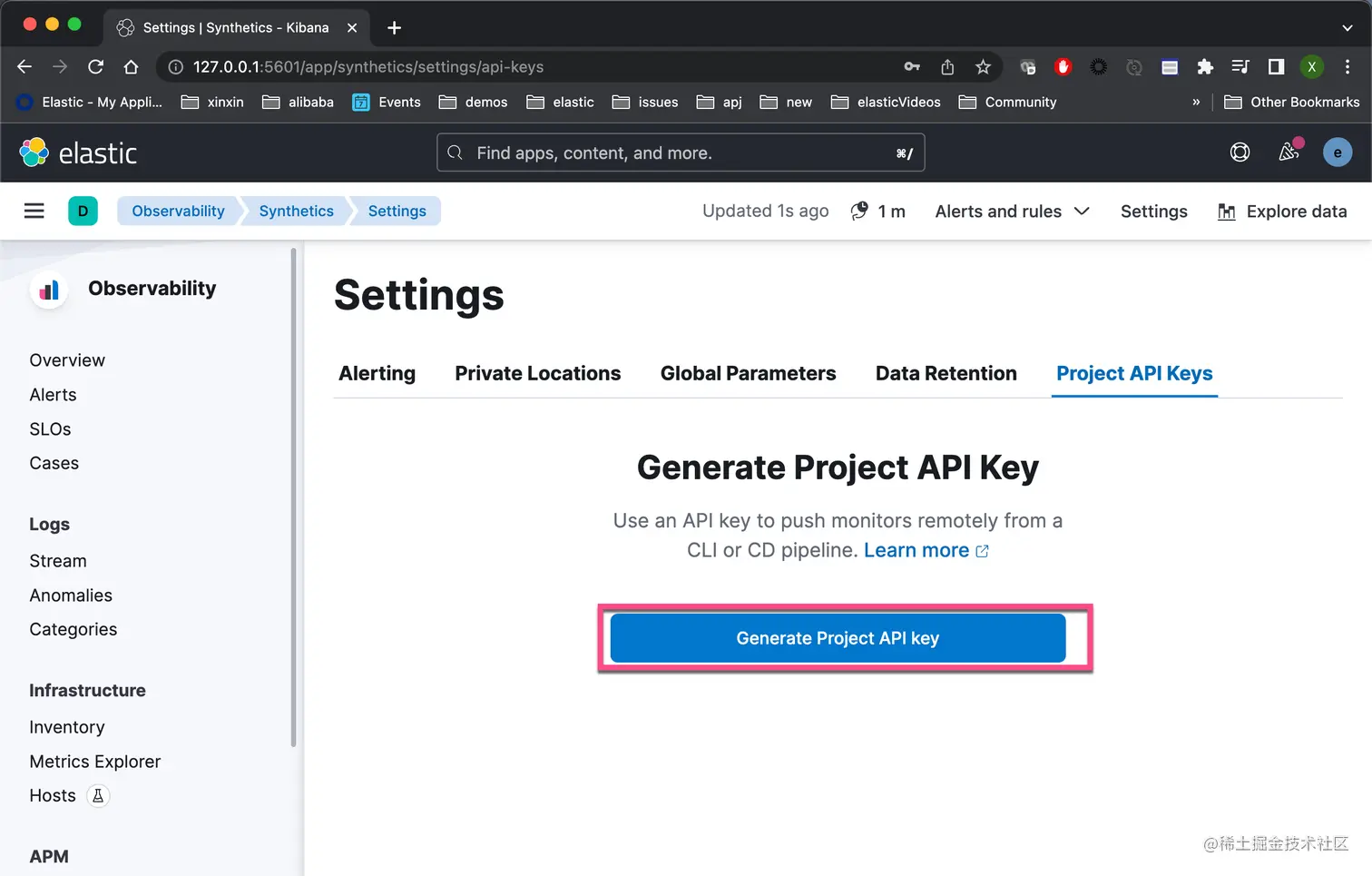Open the demos bookmark folder

coord(473,102)
